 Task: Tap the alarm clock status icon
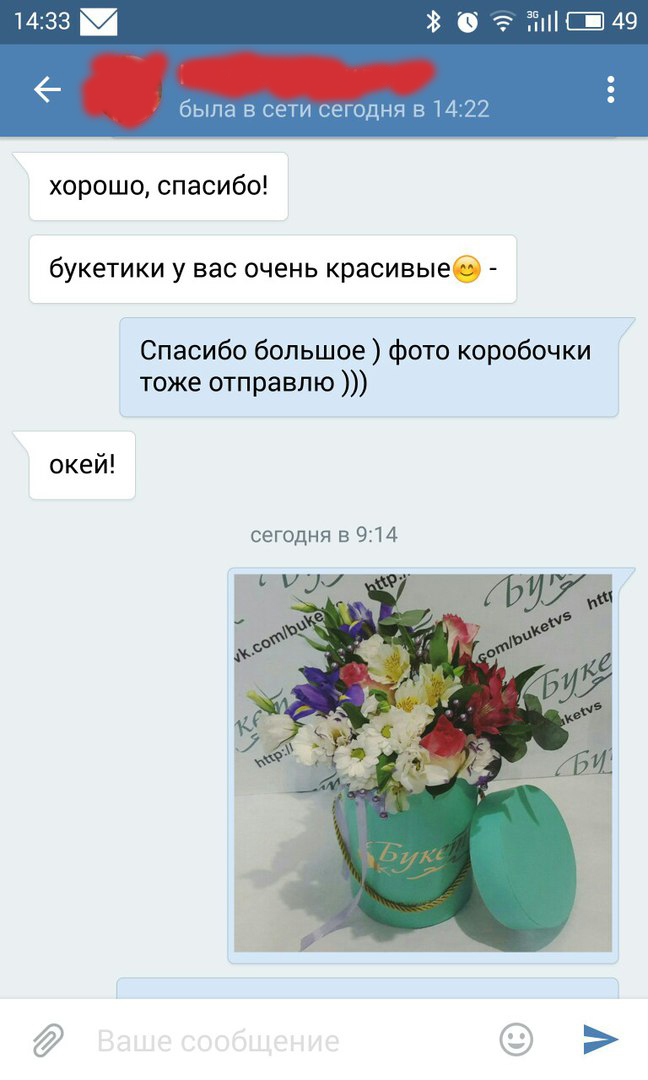[467, 22]
